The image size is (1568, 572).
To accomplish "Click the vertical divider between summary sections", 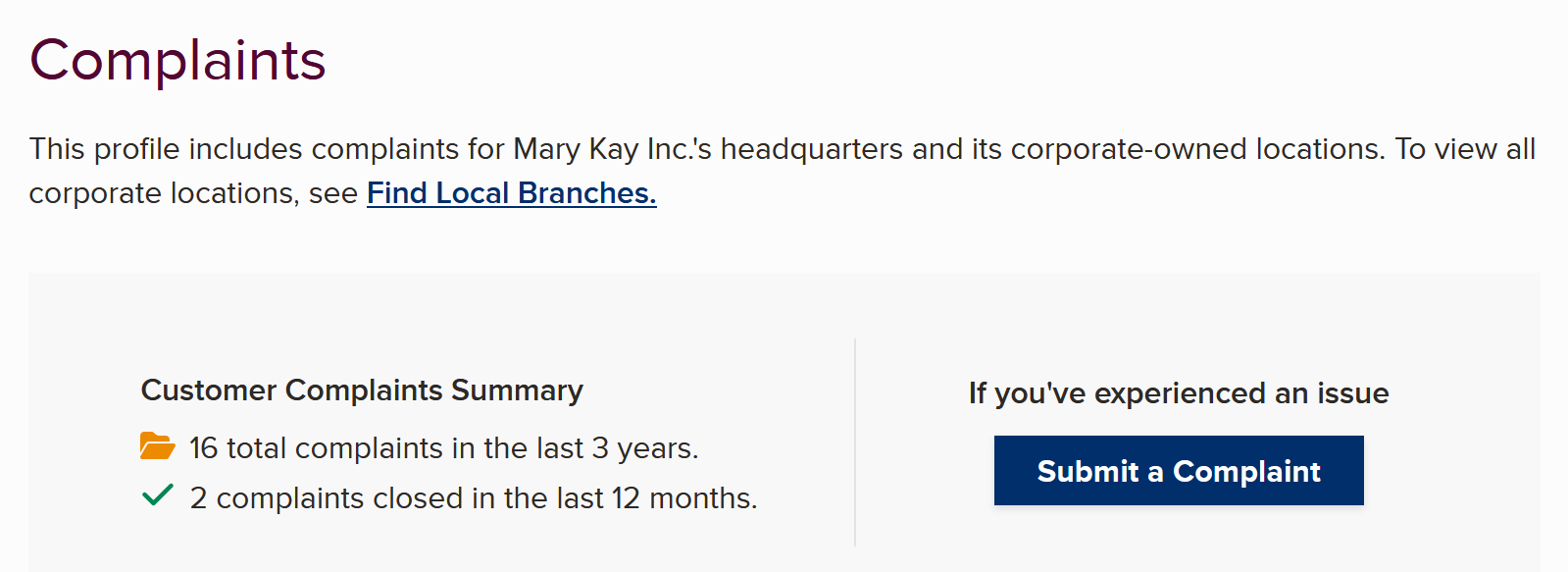I will click(x=855, y=442).
